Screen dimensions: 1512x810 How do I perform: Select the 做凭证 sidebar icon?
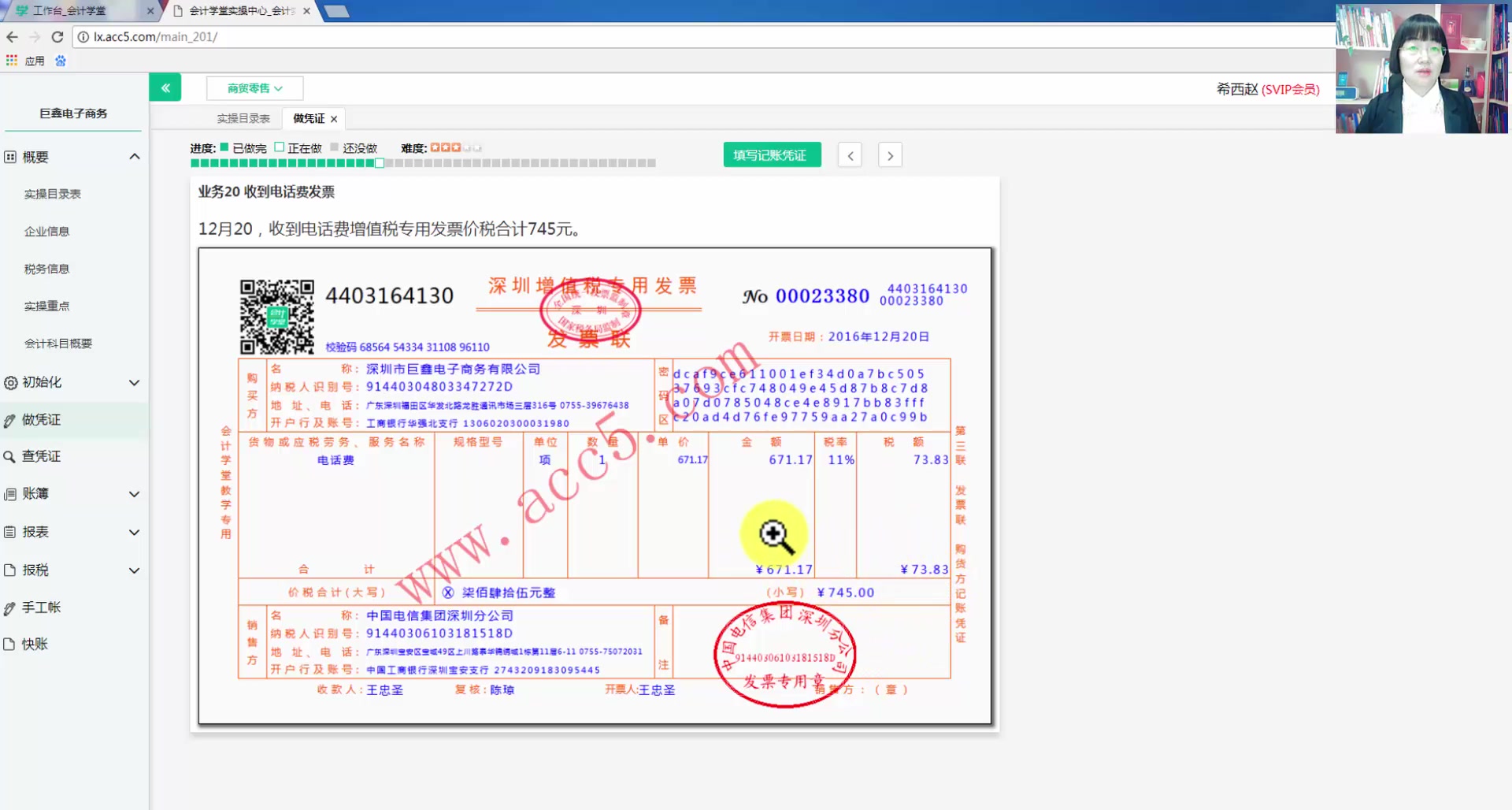pos(10,419)
